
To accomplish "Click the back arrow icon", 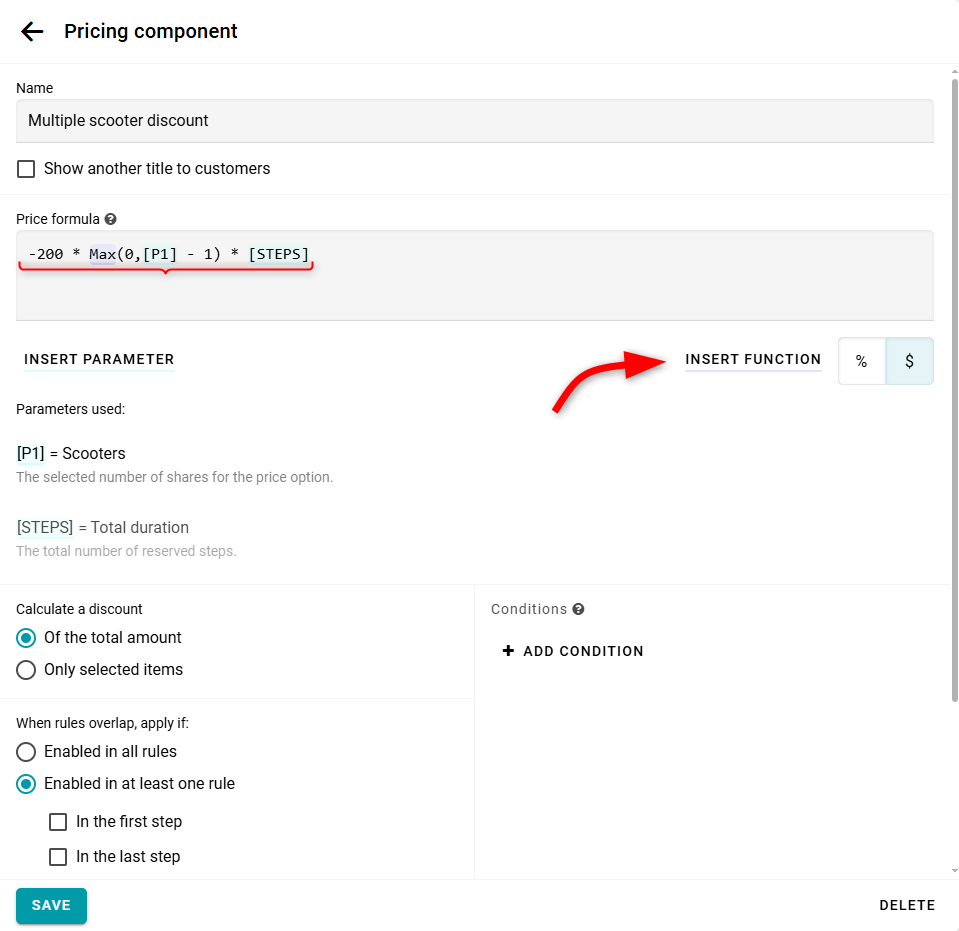I will pyautogui.click(x=32, y=32).
